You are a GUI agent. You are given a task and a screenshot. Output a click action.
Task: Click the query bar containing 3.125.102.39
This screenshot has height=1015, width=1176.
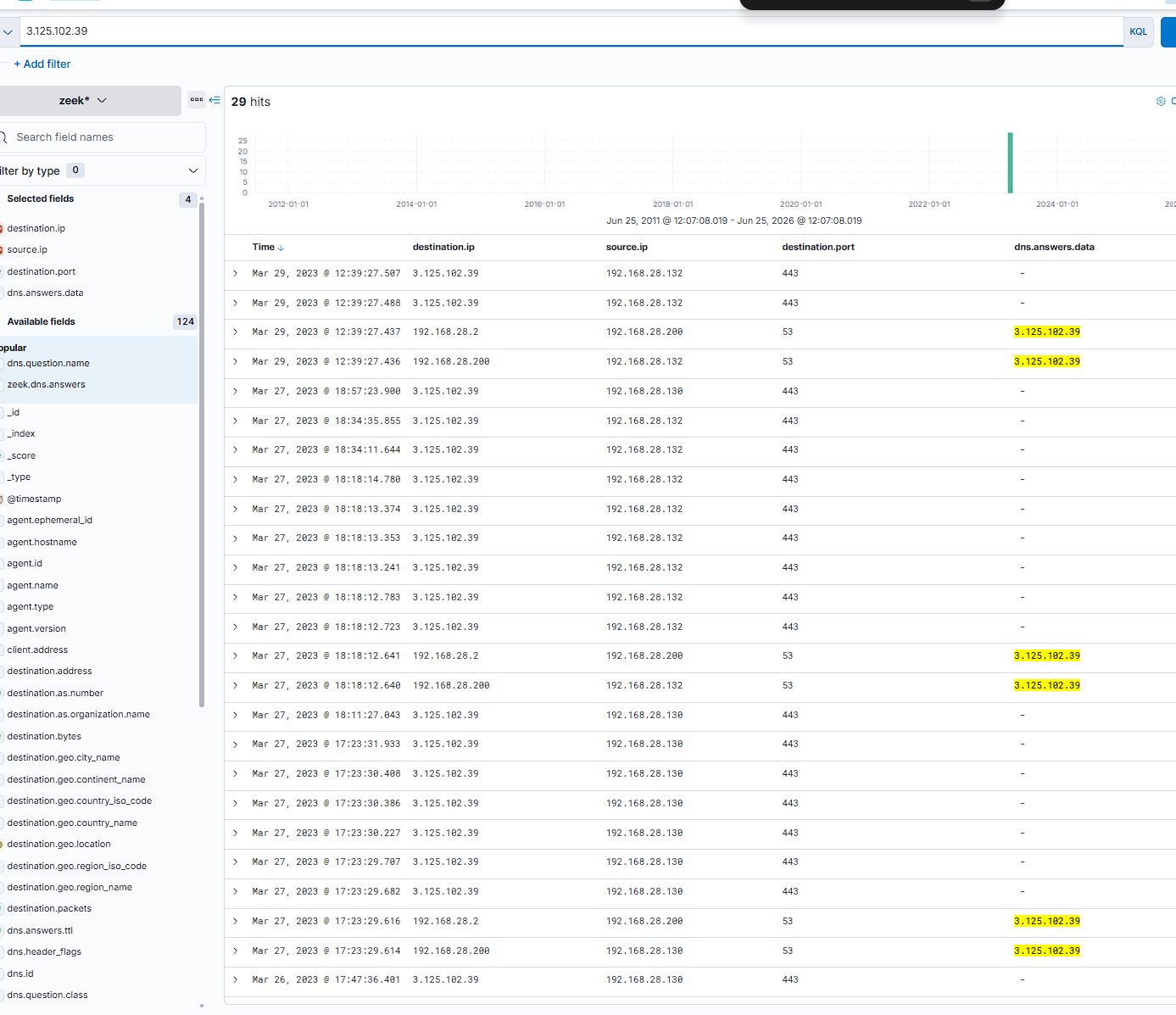[x=571, y=31]
